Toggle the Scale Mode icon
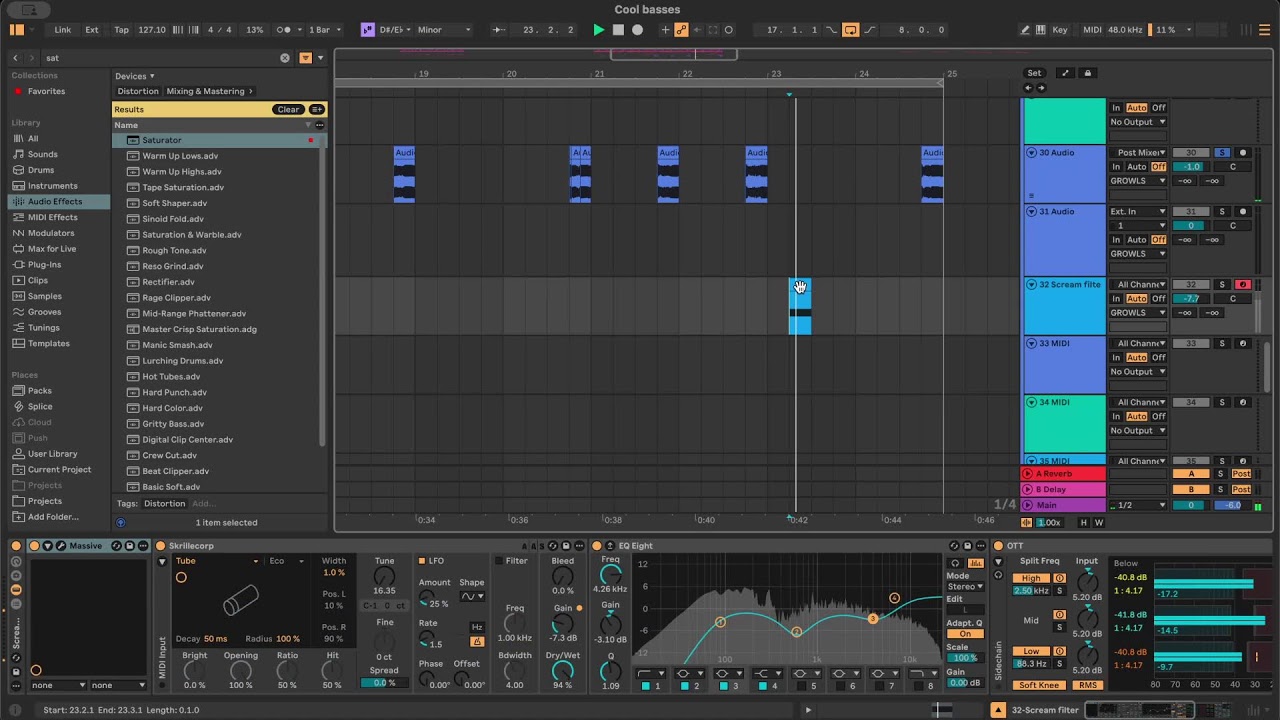1280x720 pixels. [x=367, y=30]
